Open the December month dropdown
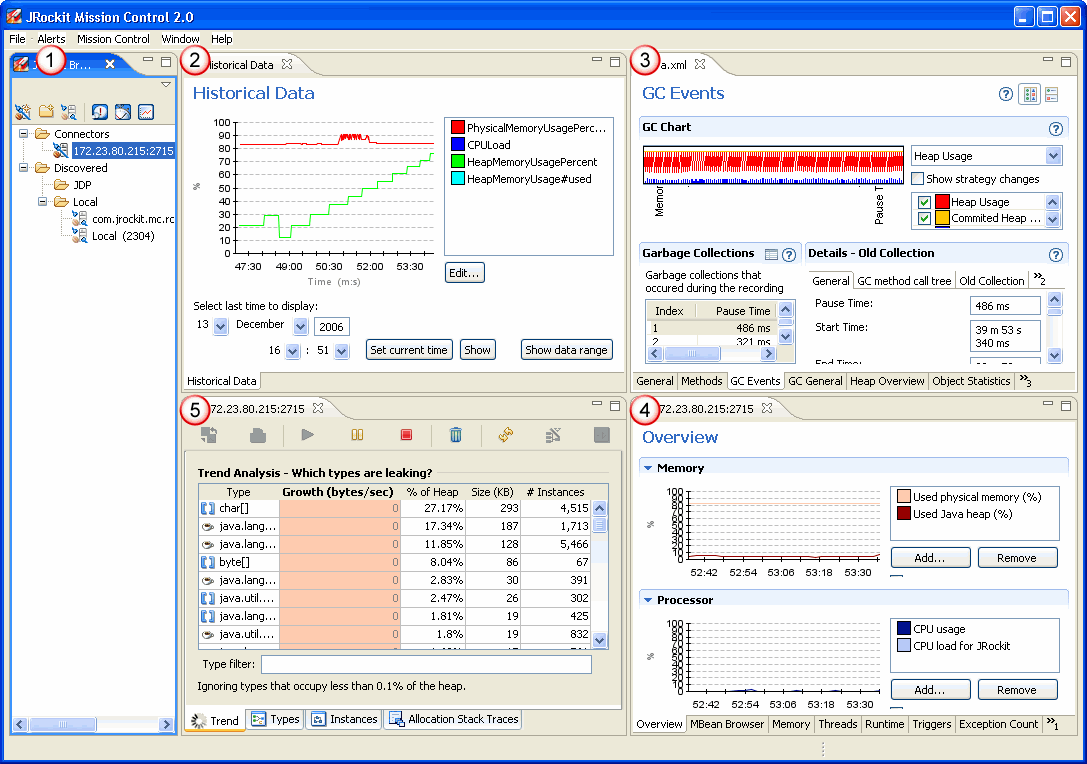 [x=300, y=326]
